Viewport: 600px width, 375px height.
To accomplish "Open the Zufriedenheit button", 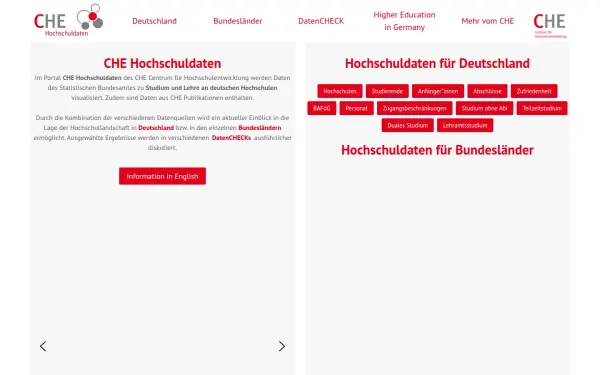I will coord(534,91).
